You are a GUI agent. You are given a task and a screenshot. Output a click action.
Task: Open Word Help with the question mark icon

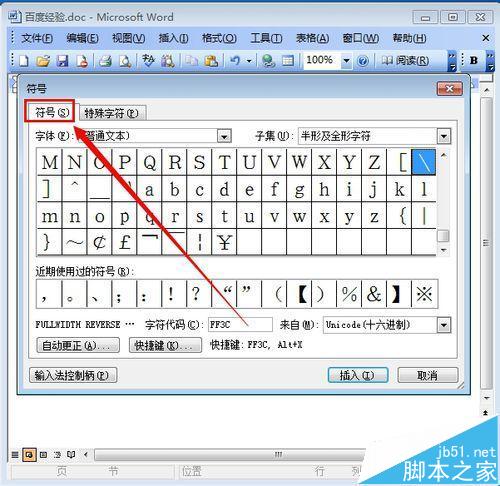(x=363, y=61)
